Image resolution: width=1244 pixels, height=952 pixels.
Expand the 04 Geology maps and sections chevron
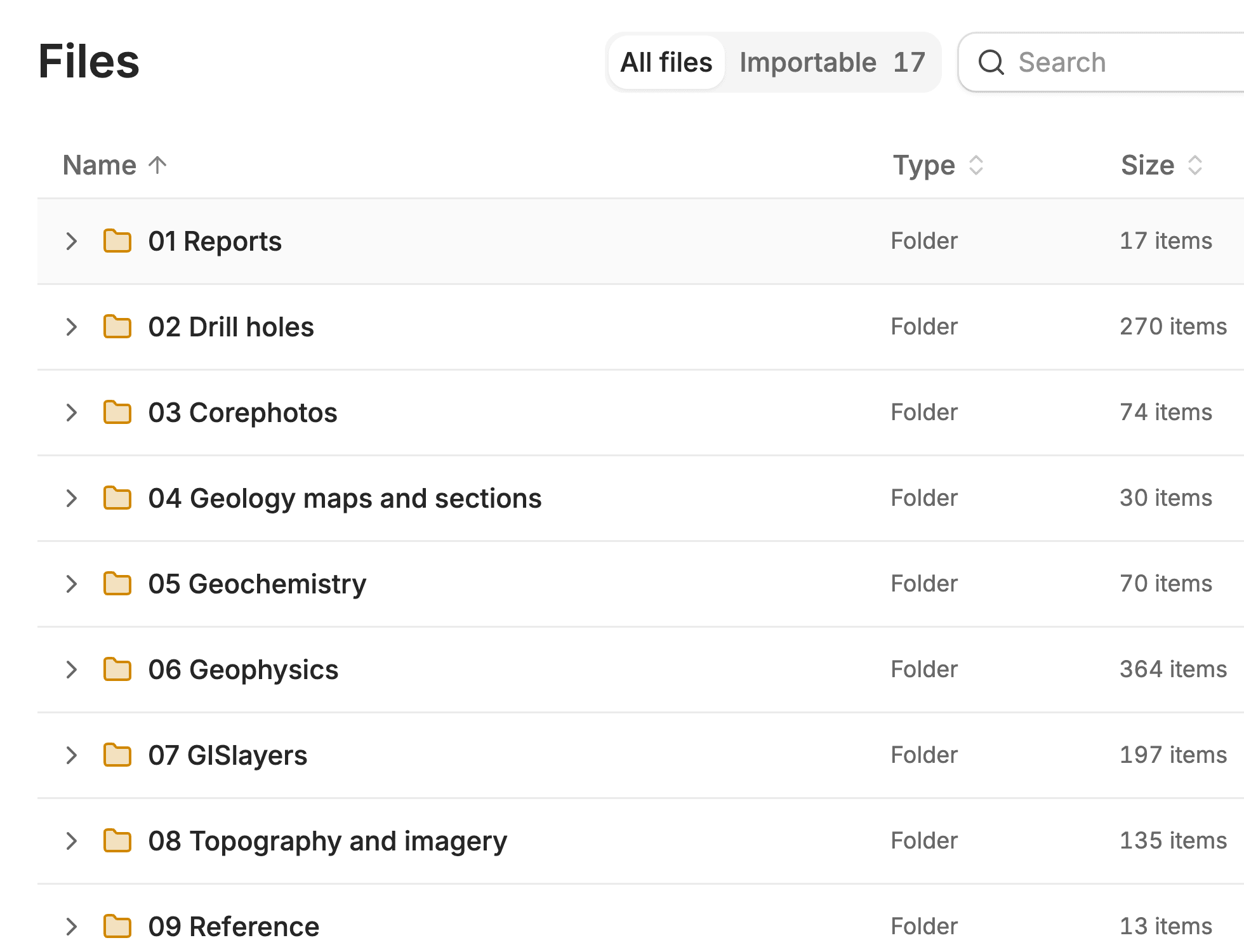click(72, 498)
